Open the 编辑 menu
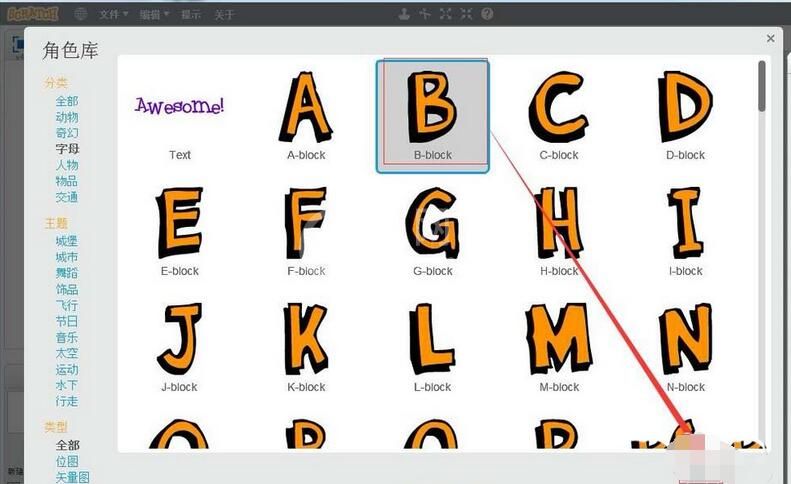 pos(154,15)
